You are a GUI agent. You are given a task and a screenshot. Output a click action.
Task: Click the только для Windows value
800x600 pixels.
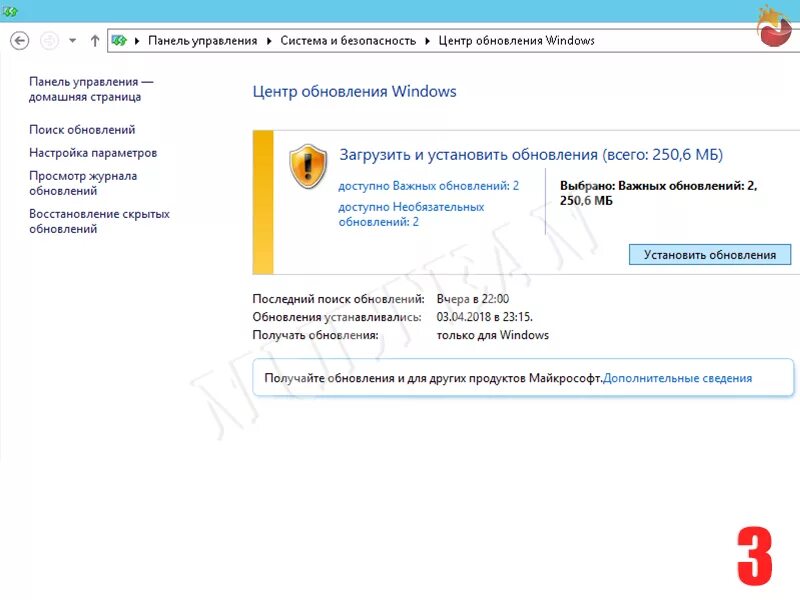[493, 335]
